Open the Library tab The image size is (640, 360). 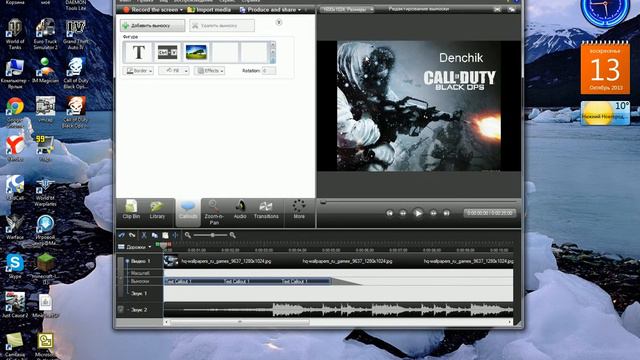(157, 210)
